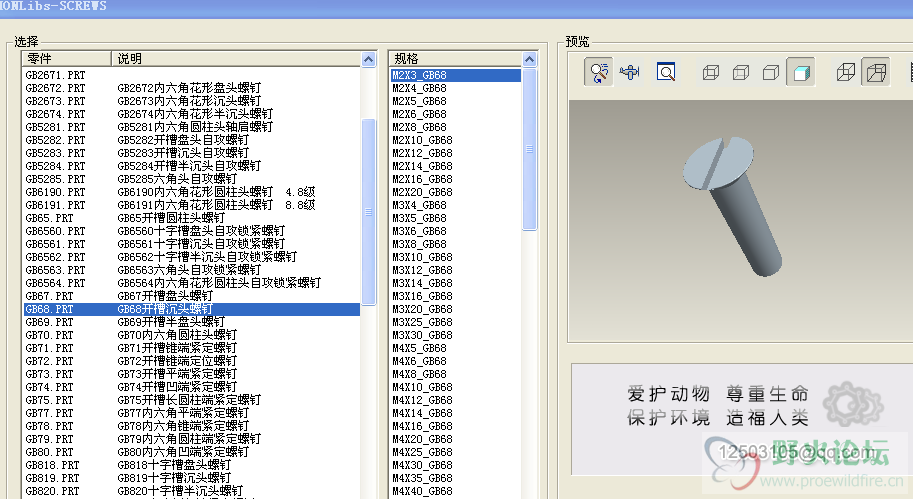Select GB5285 六角头自攻螺钉 row
This screenshot has width=913, height=499.
pos(192,179)
